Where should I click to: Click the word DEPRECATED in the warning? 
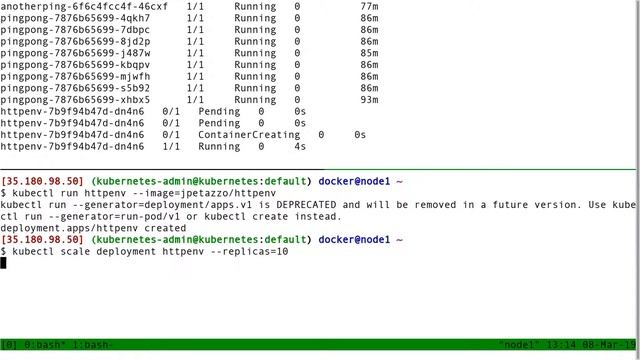point(306,204)
